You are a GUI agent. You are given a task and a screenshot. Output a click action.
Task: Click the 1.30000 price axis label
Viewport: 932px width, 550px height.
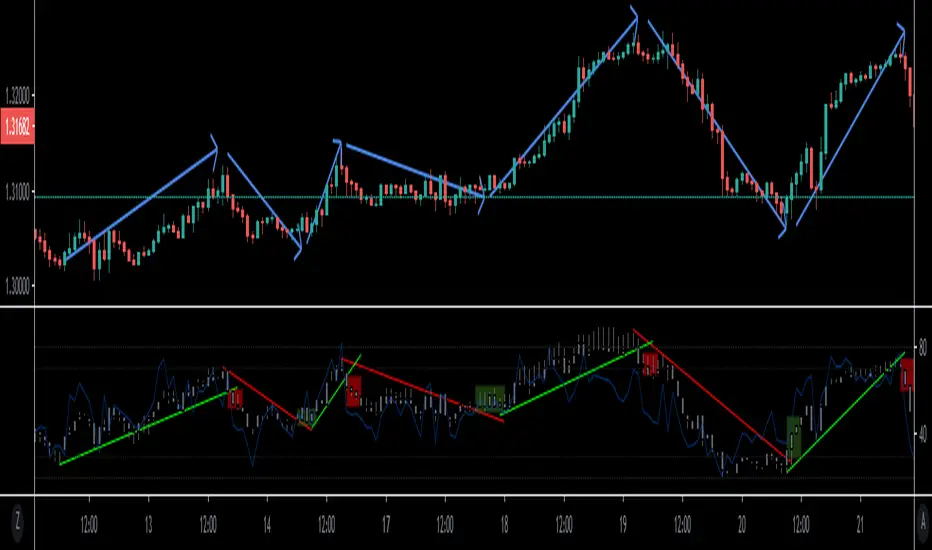[17, 286]
